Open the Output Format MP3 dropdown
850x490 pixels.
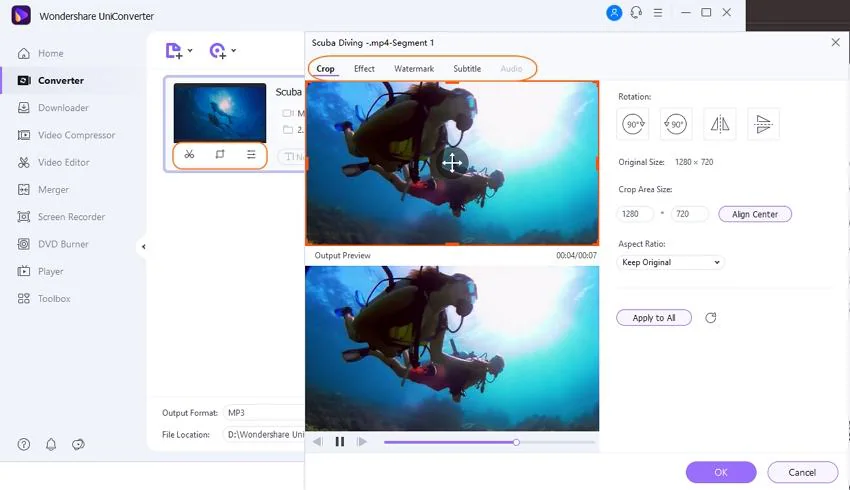pyautogui.click(x=263, y=413)
